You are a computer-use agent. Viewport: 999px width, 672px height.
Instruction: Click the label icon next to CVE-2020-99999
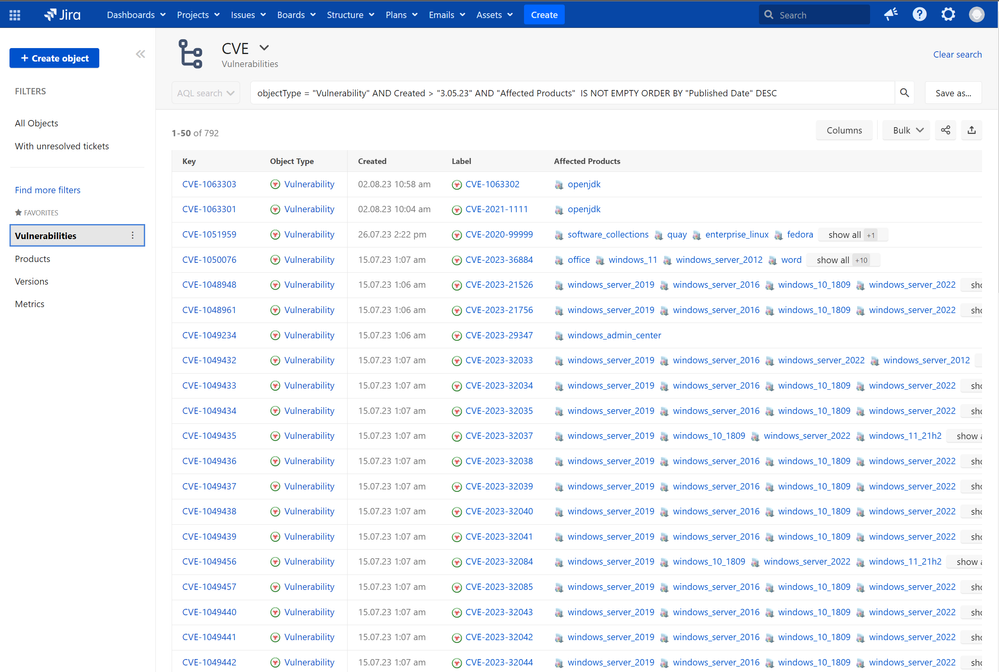(x=457, y=235)
